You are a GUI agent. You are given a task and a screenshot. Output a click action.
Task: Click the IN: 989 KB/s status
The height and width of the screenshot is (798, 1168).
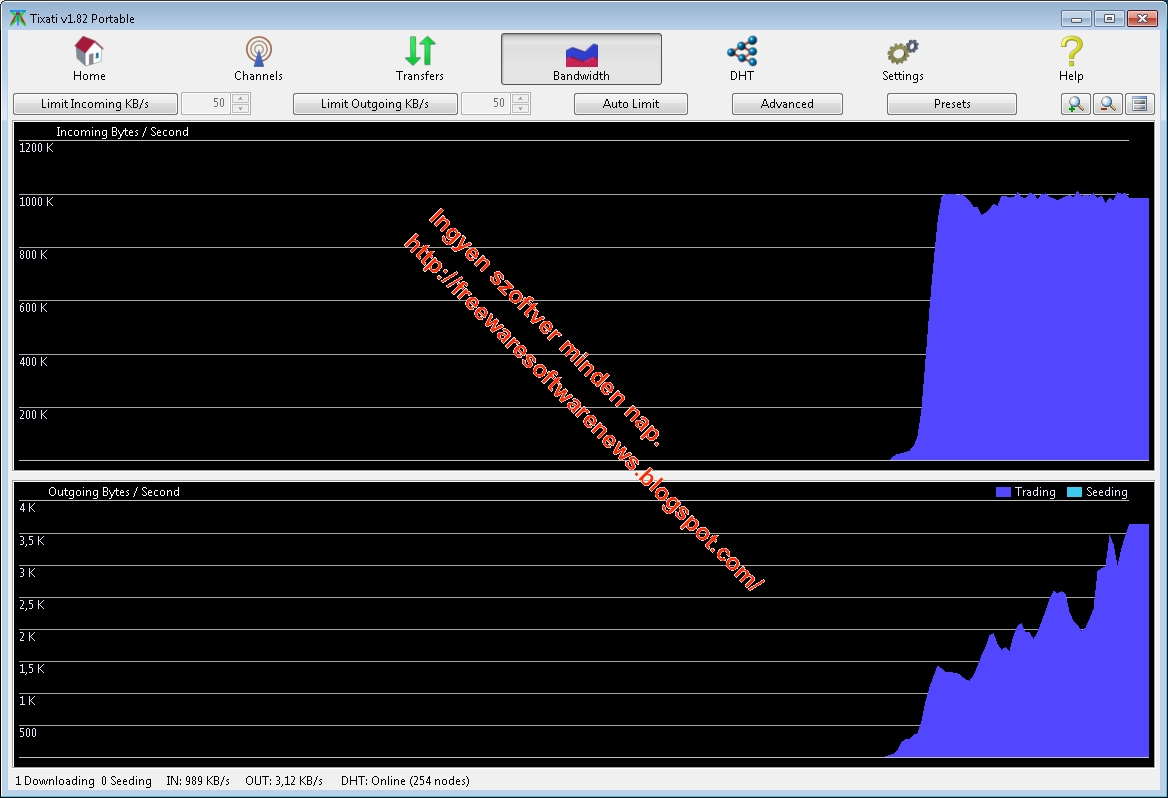coord(197,781)
